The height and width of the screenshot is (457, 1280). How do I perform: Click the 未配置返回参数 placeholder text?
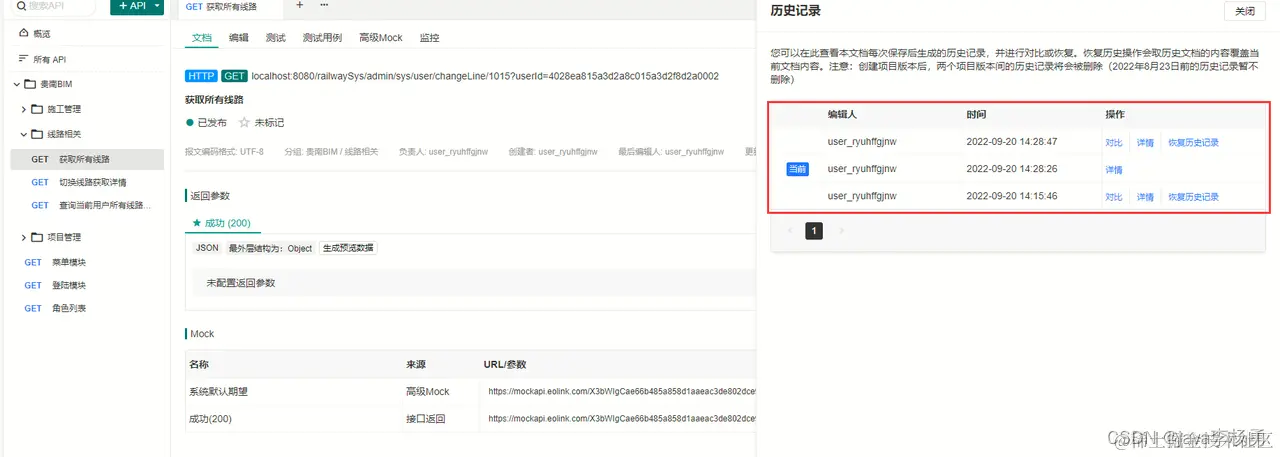(241, 283)
